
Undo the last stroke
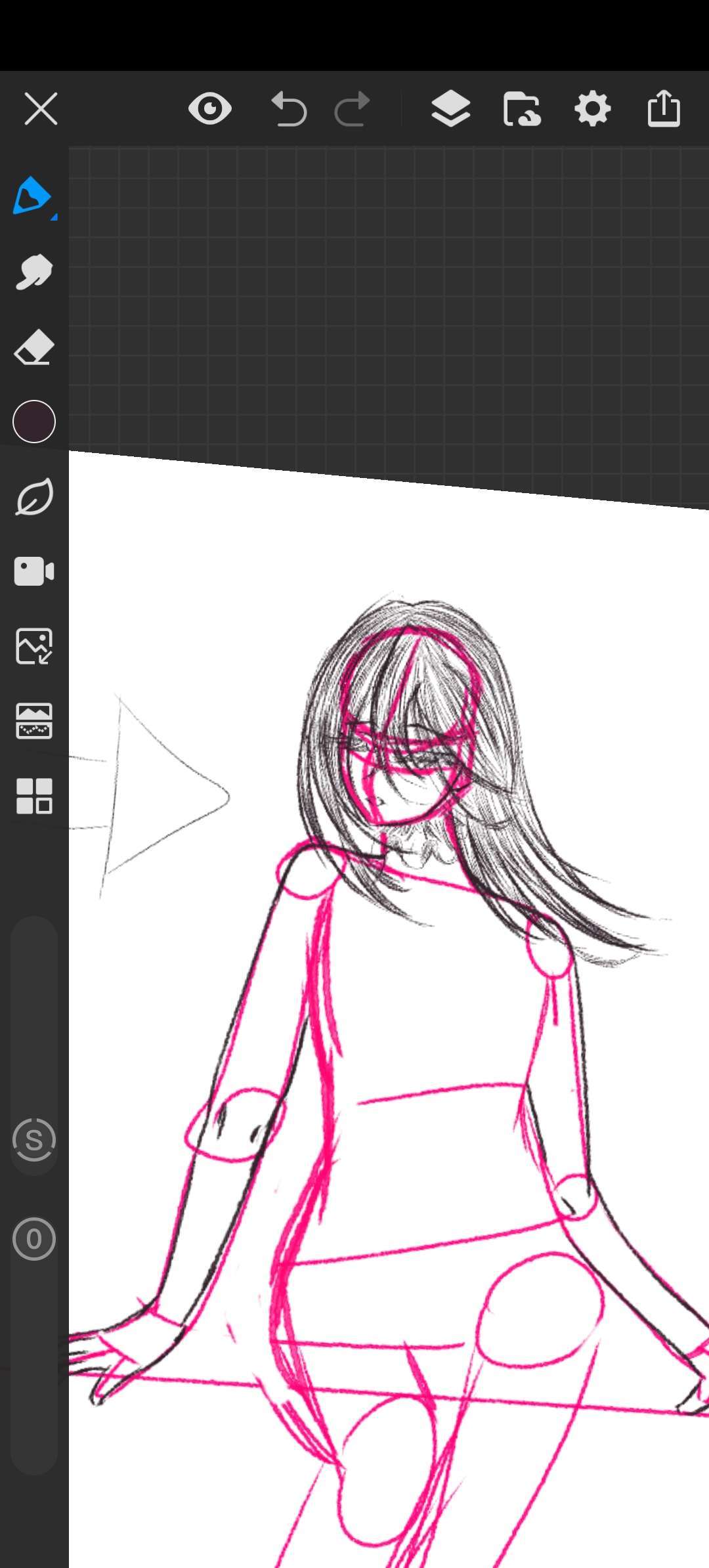tap(289, 108)
